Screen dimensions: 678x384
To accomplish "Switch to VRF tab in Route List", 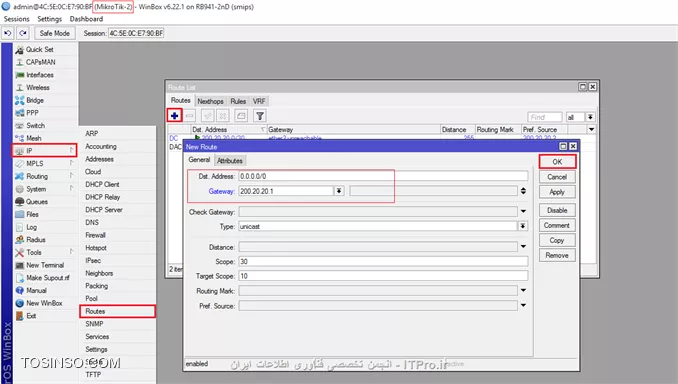I will point(259,101).
